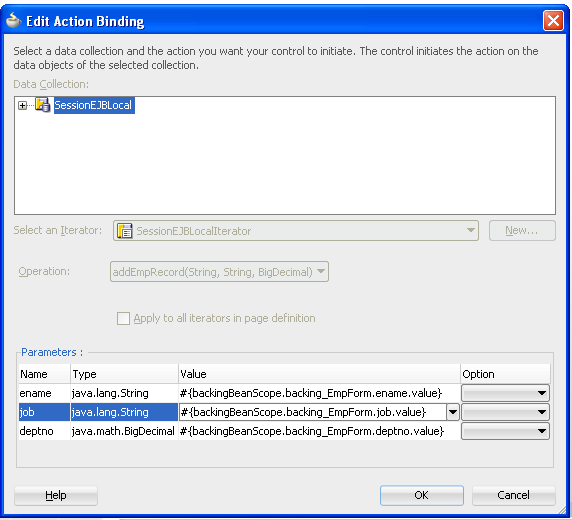Click the Help button
This screenshot has width=572, height=520.
(56, 496)
